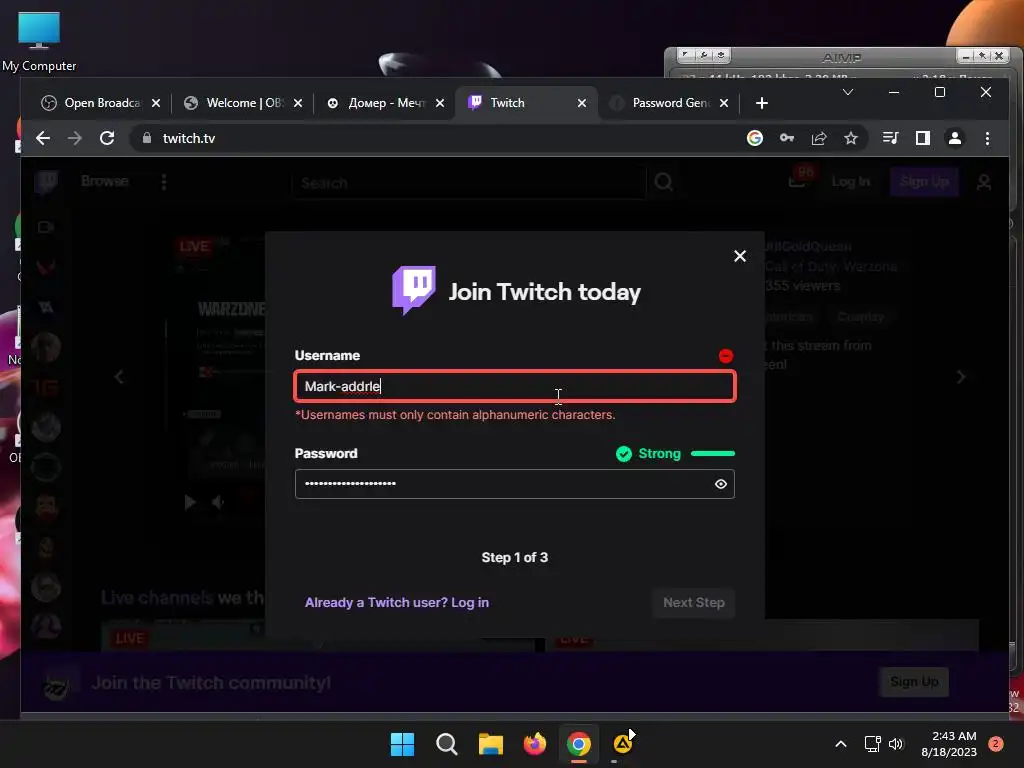Toggle password visibility eye icon
Viewport: 1024px width, 768px height.
click(x=721, y=484)
